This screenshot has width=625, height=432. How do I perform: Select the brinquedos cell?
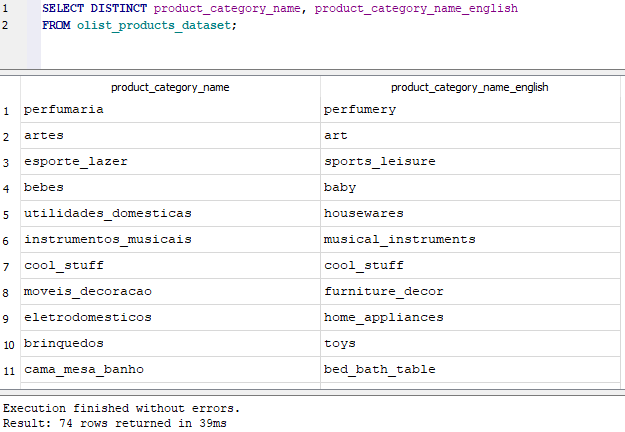[x=170, y=344]
